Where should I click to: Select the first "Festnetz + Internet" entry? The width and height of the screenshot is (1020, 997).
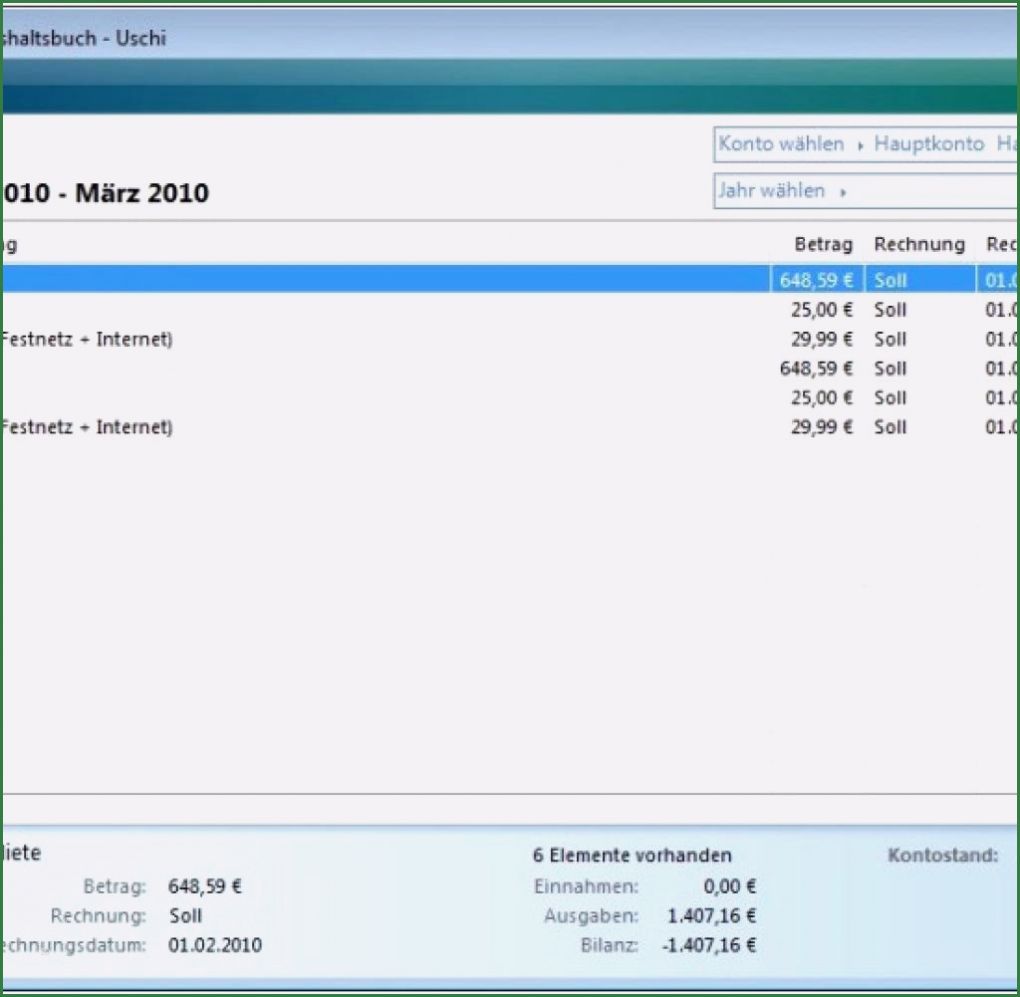87,339
